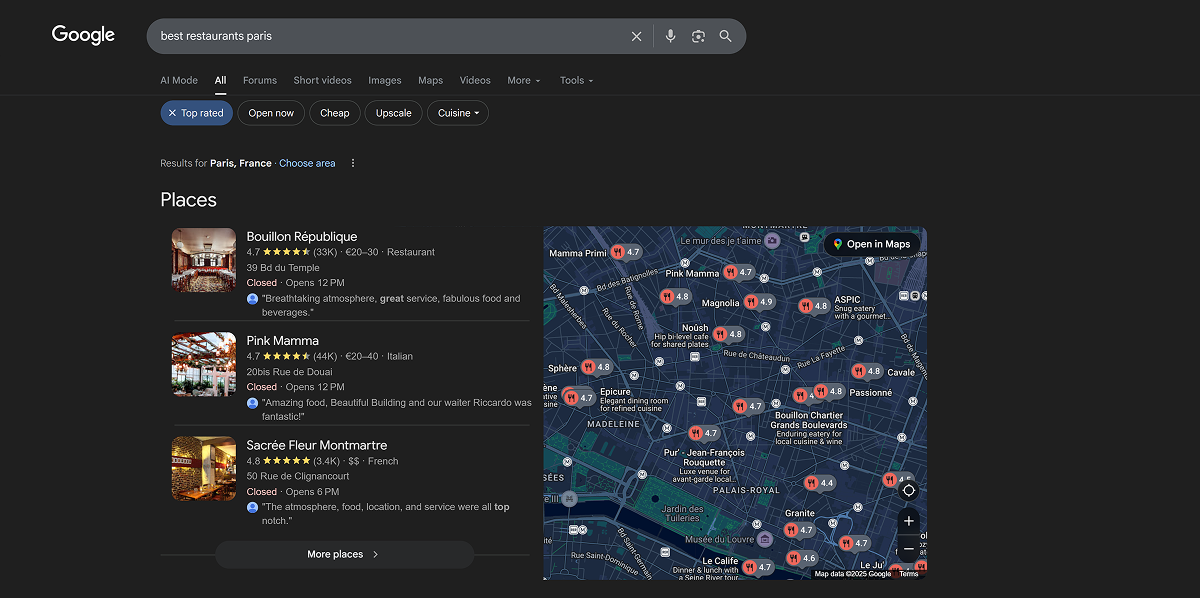This screenshot has width=1200, height=599.
Task: Enable the Open now filter
Action: [x=271, y=112]
